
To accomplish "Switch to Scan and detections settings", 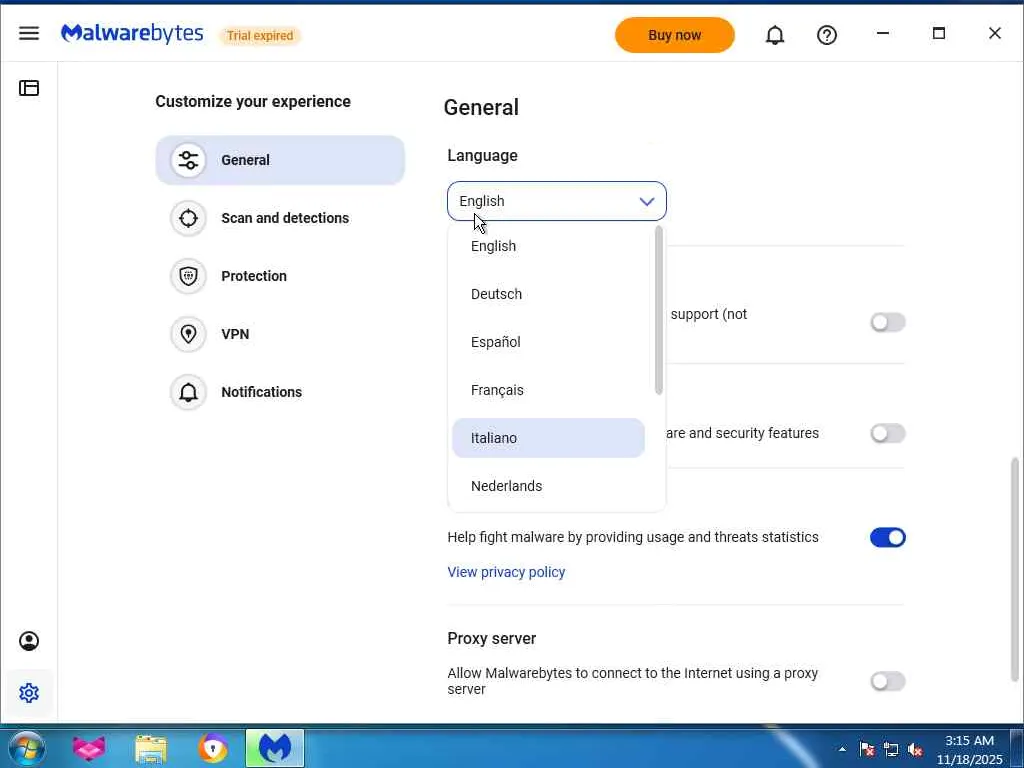I will [280, 218].
